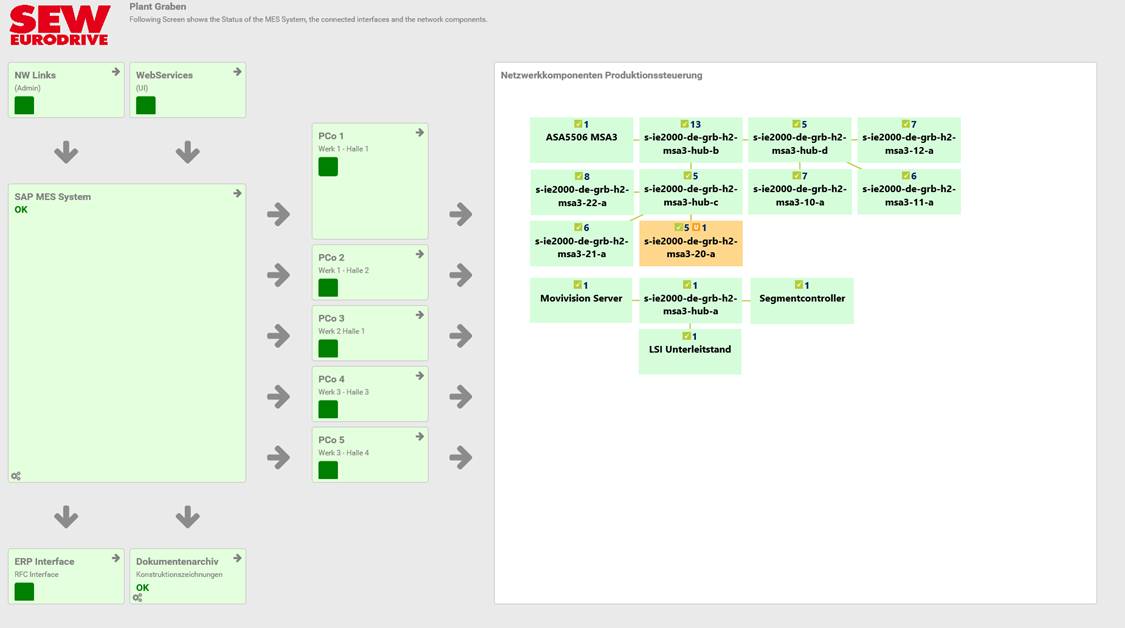Click green status square on PCo 1 card
The height and width of the screenshot is (628, 1125).
(x=326, y=167)
